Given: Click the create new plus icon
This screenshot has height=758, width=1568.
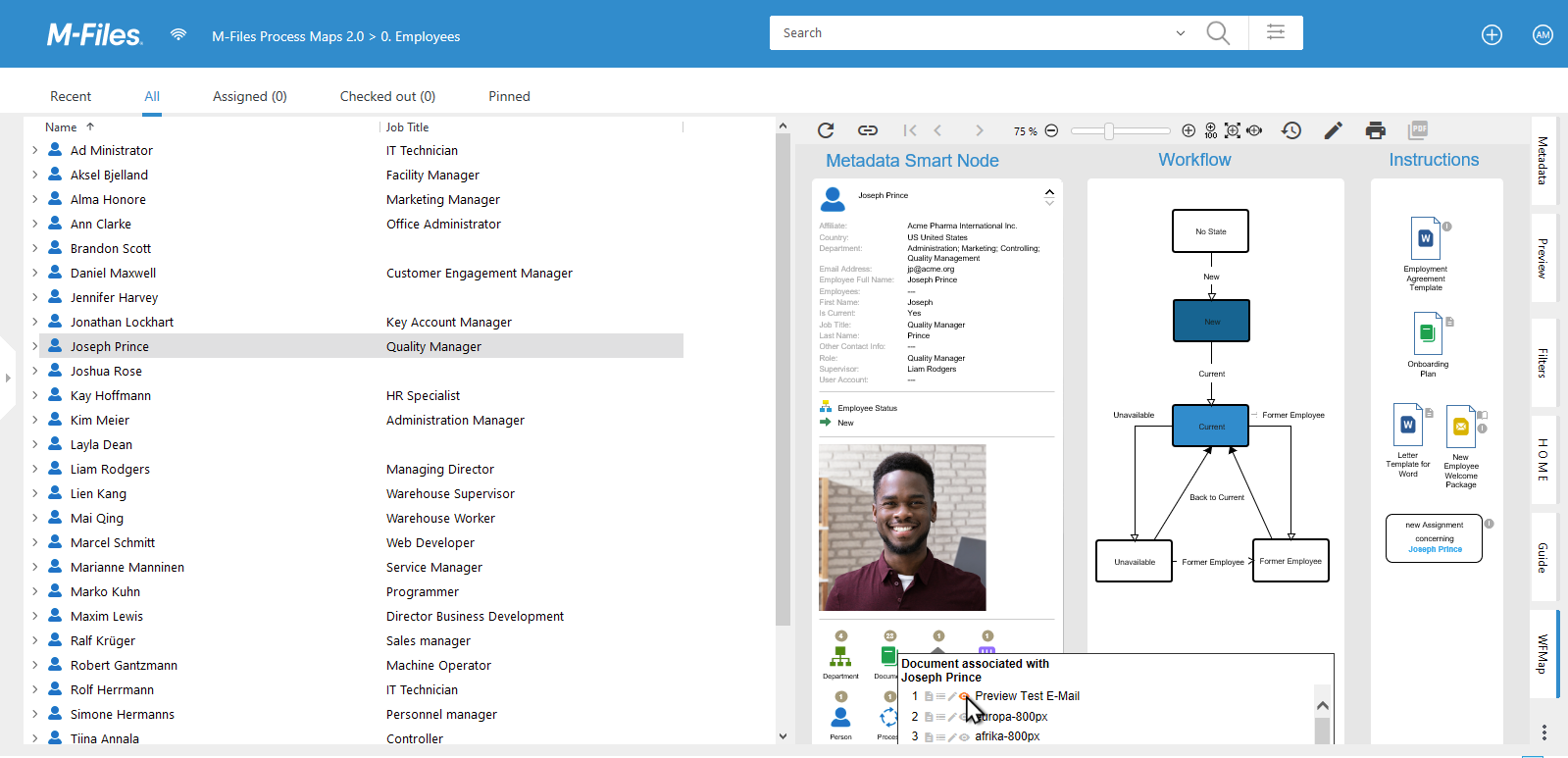Looking at the screenshot, I should coord(1492,35).
